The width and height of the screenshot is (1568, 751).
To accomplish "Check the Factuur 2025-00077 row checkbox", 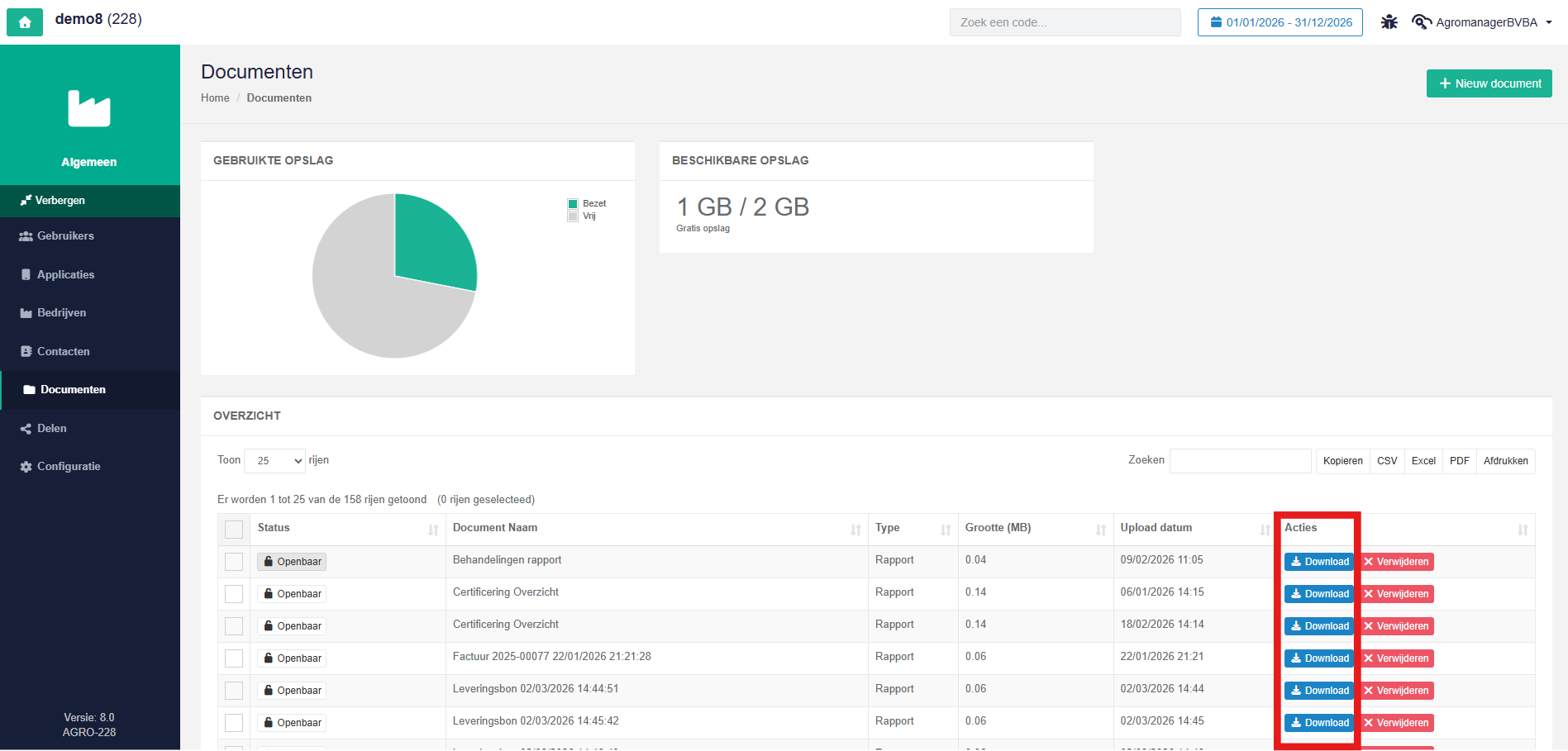I will (x=234, y=658).
